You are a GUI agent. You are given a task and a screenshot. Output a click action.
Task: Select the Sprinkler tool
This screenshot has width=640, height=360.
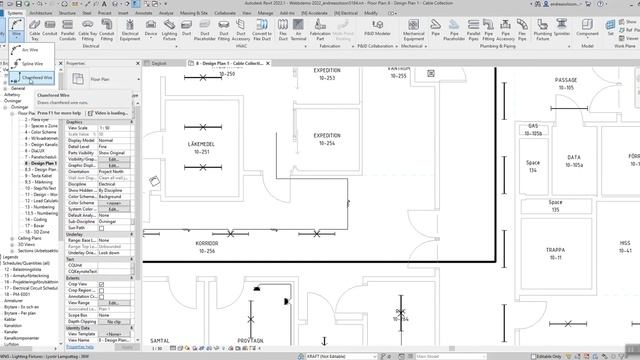(562, 28)
